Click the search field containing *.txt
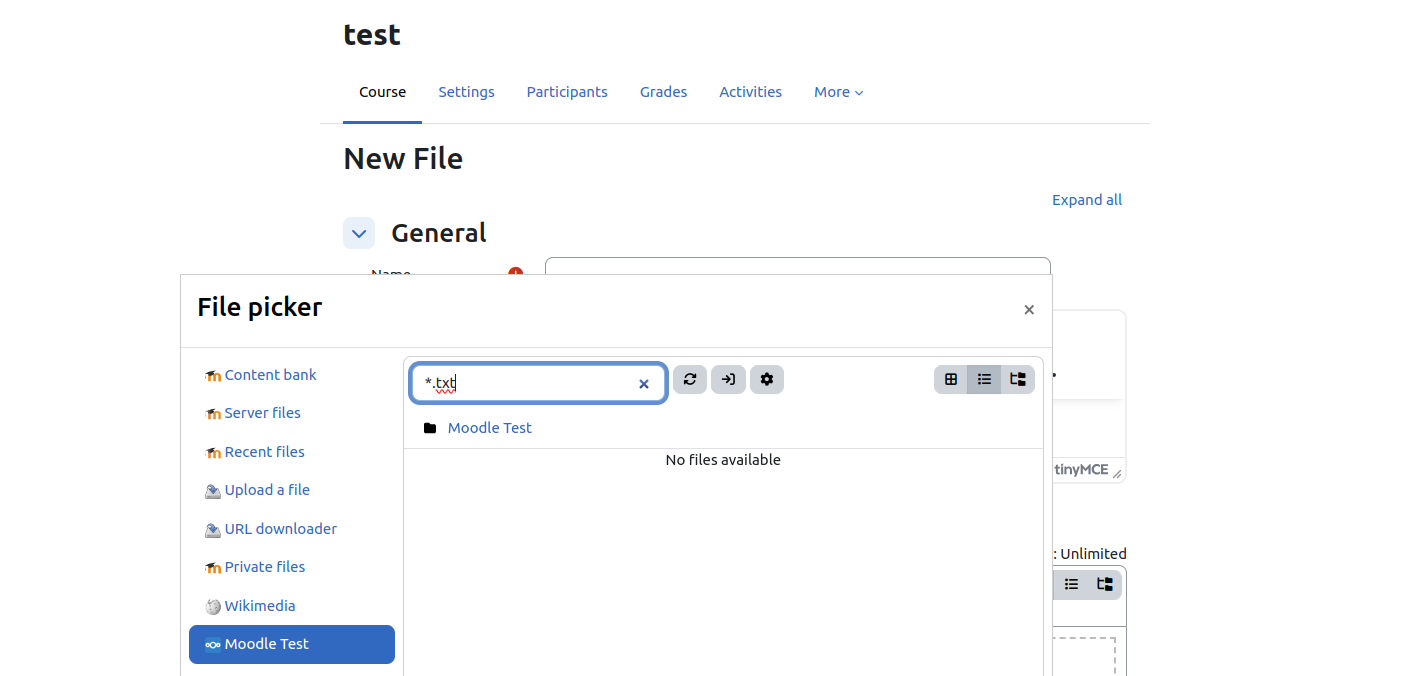The image size is (1411, 676). pos(538,383)
